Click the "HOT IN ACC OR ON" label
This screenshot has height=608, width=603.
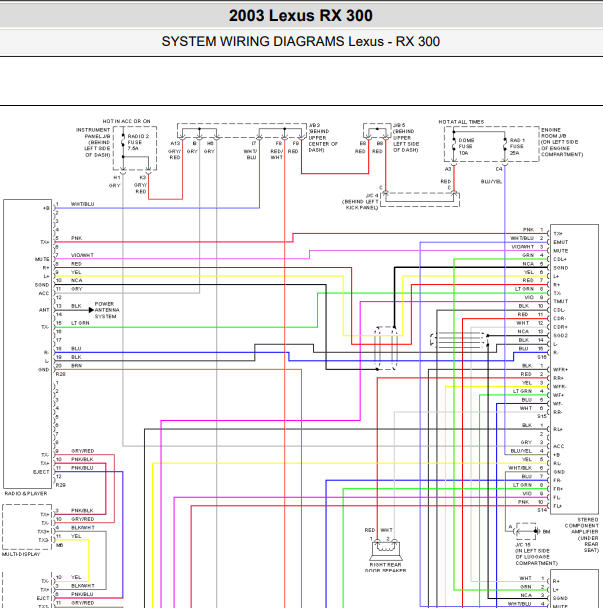click(x=126, y=121)
